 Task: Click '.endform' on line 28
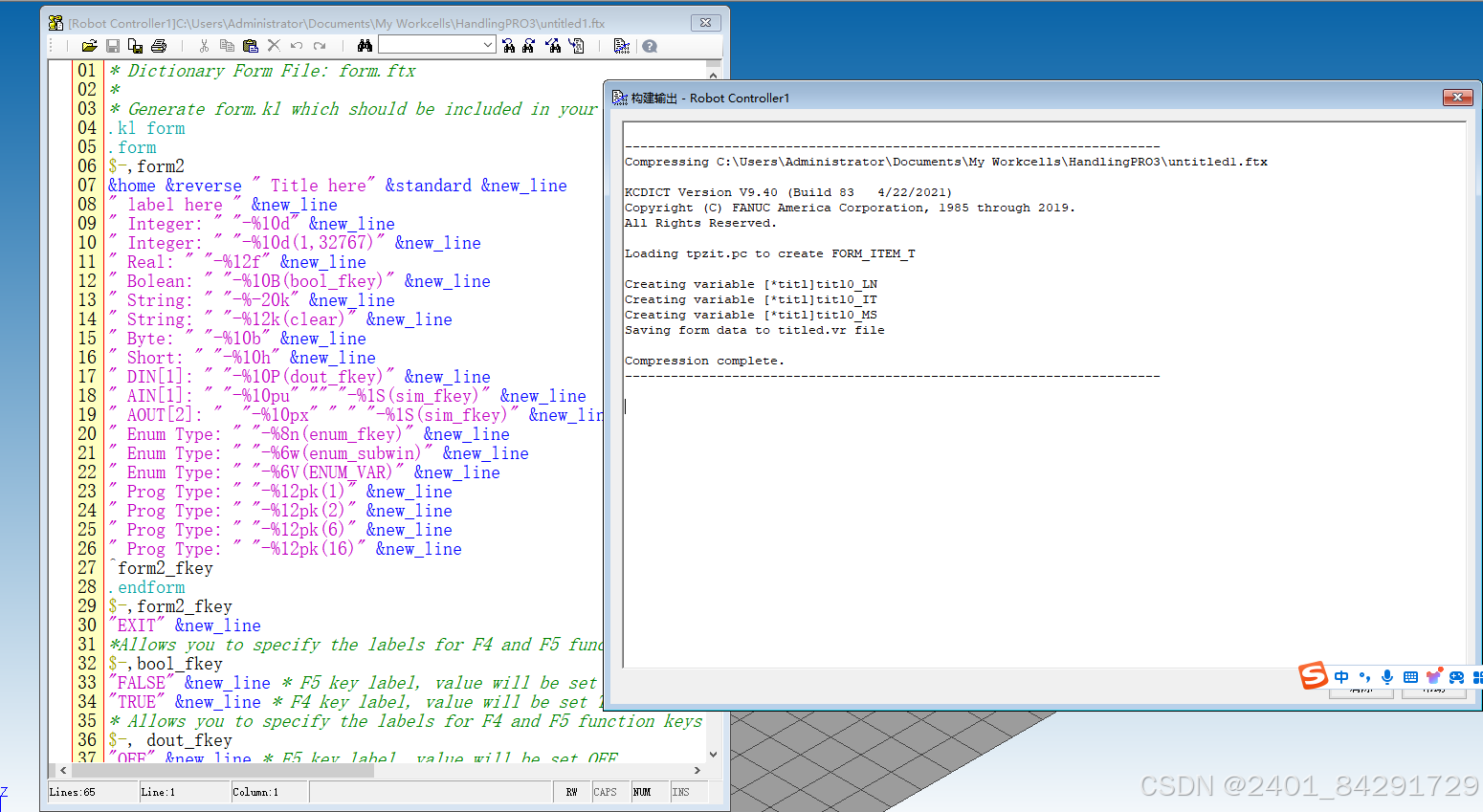146,587
